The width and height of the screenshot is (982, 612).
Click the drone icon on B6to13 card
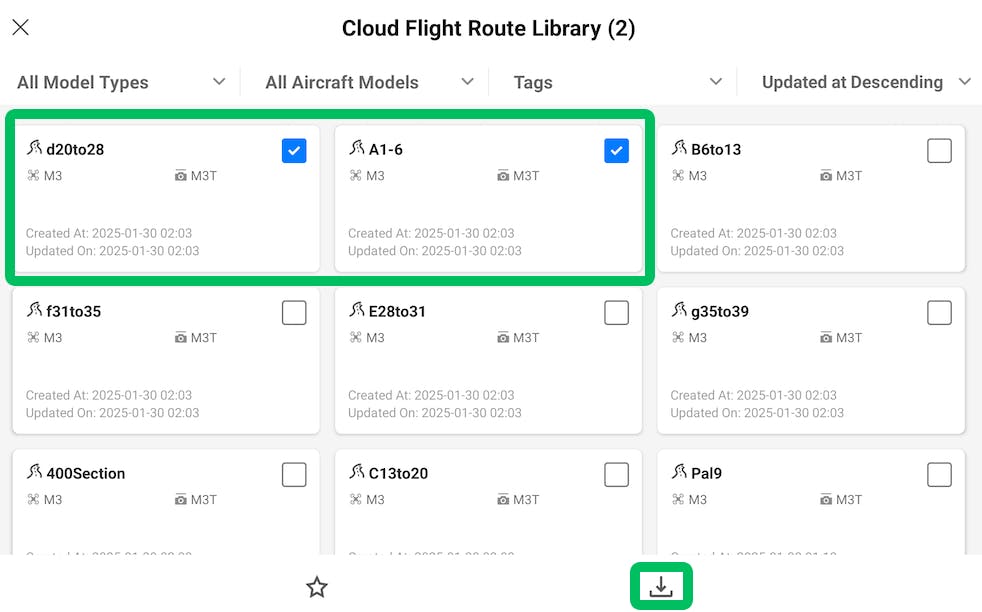coord(678,176)
